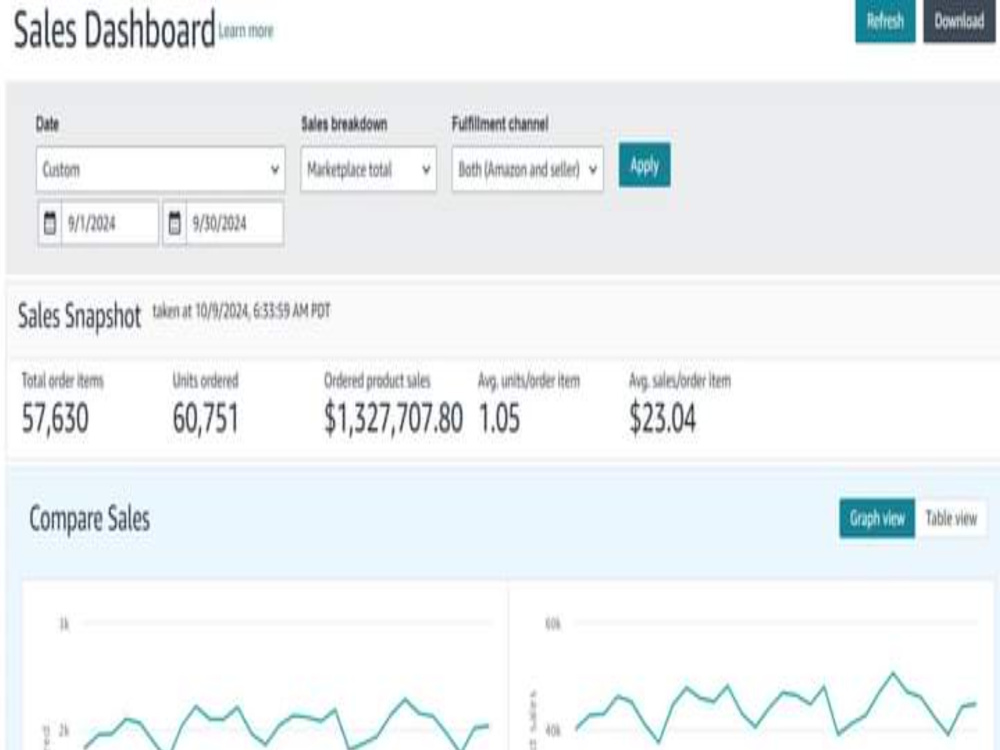Select the Units ordered value 60,751
This screenshot has width=1000, height=750.
click(x=205, y=419)
